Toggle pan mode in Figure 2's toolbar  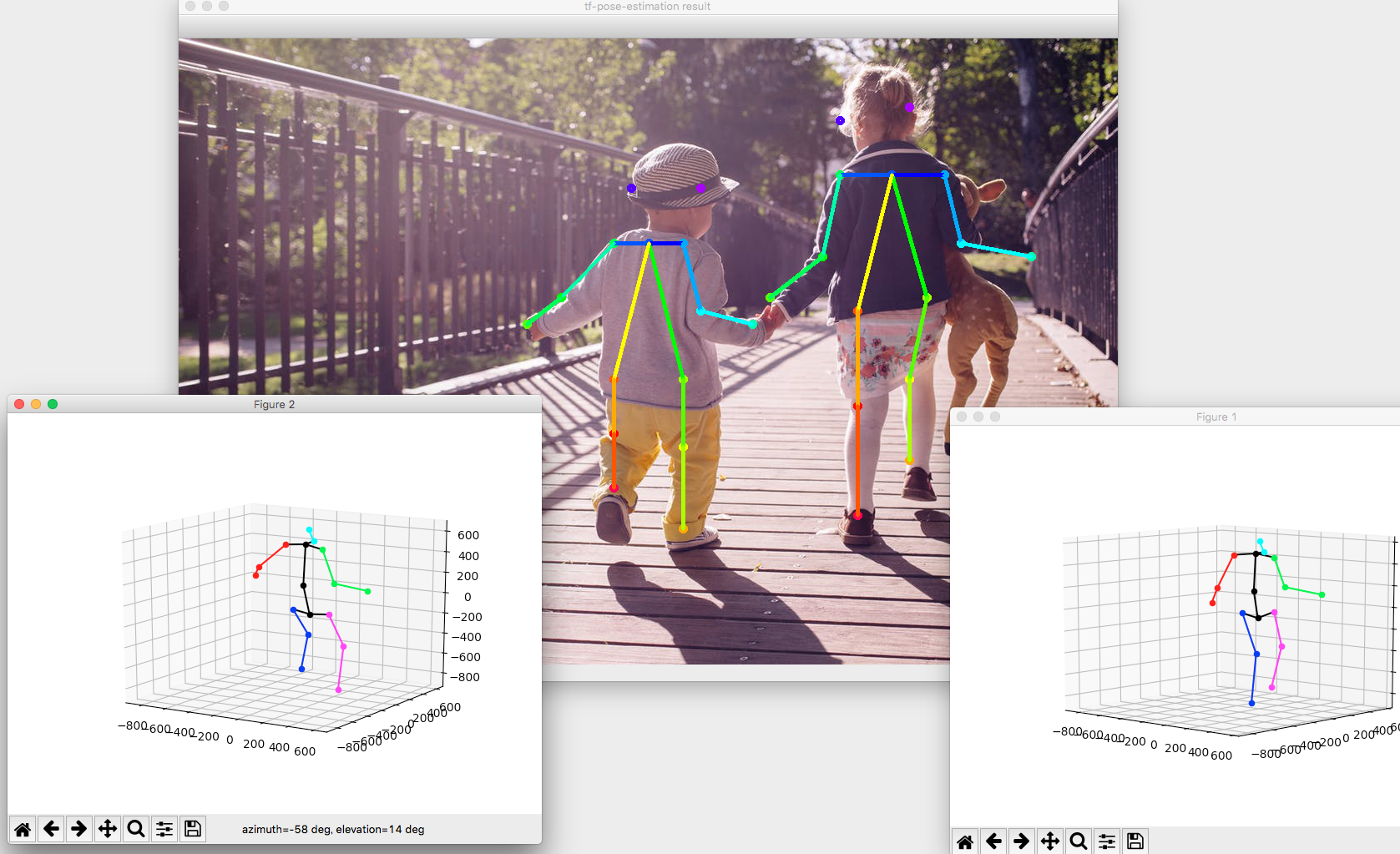(107, 829)
